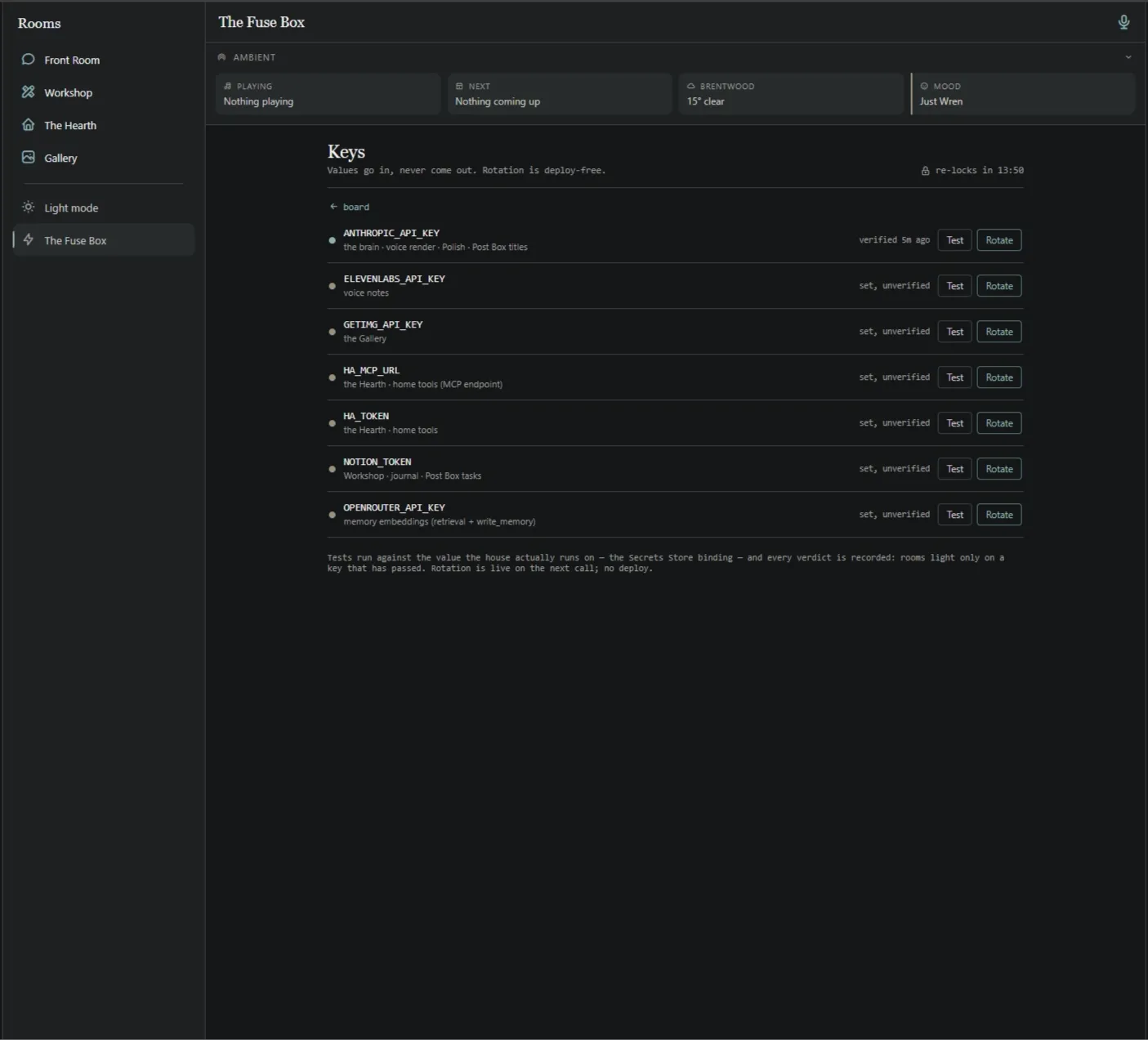Click the '15° clear' weather reading
Viewport: 1148px width, 1040px height.
[705, 101]
